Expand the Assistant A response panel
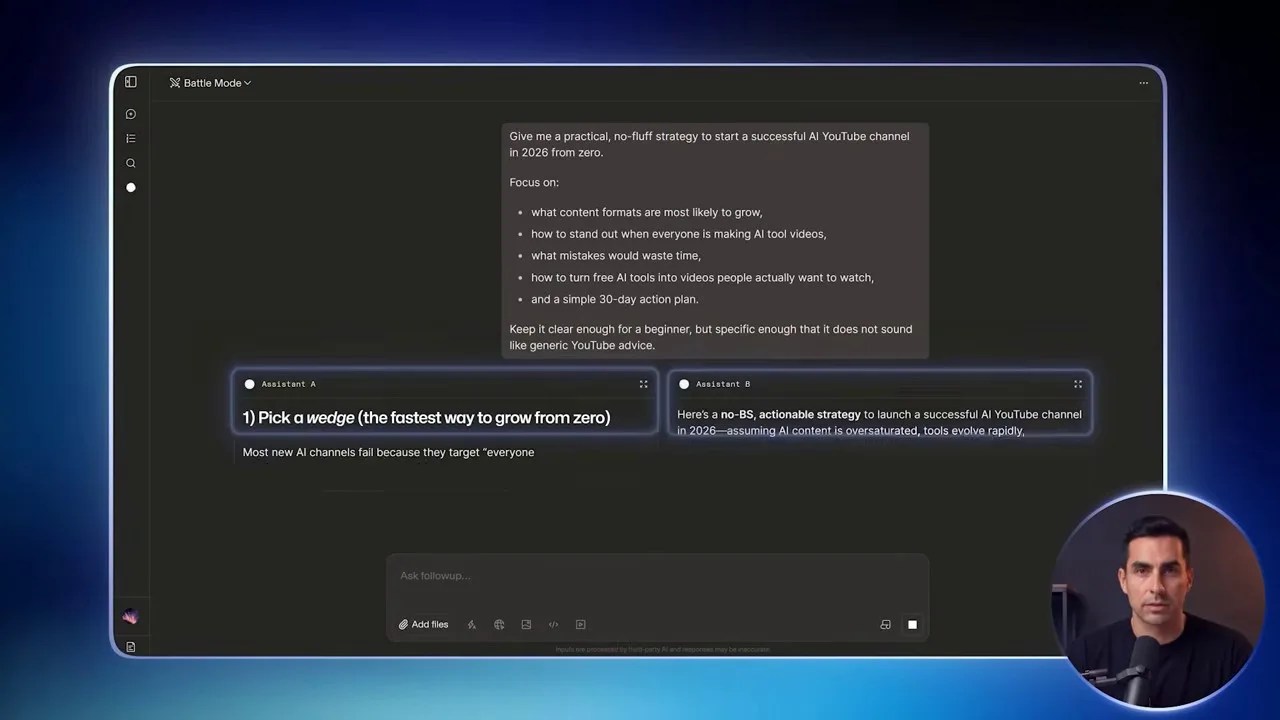The width and height of the screenshot is (1280, 720). click(x=644, y=384)
